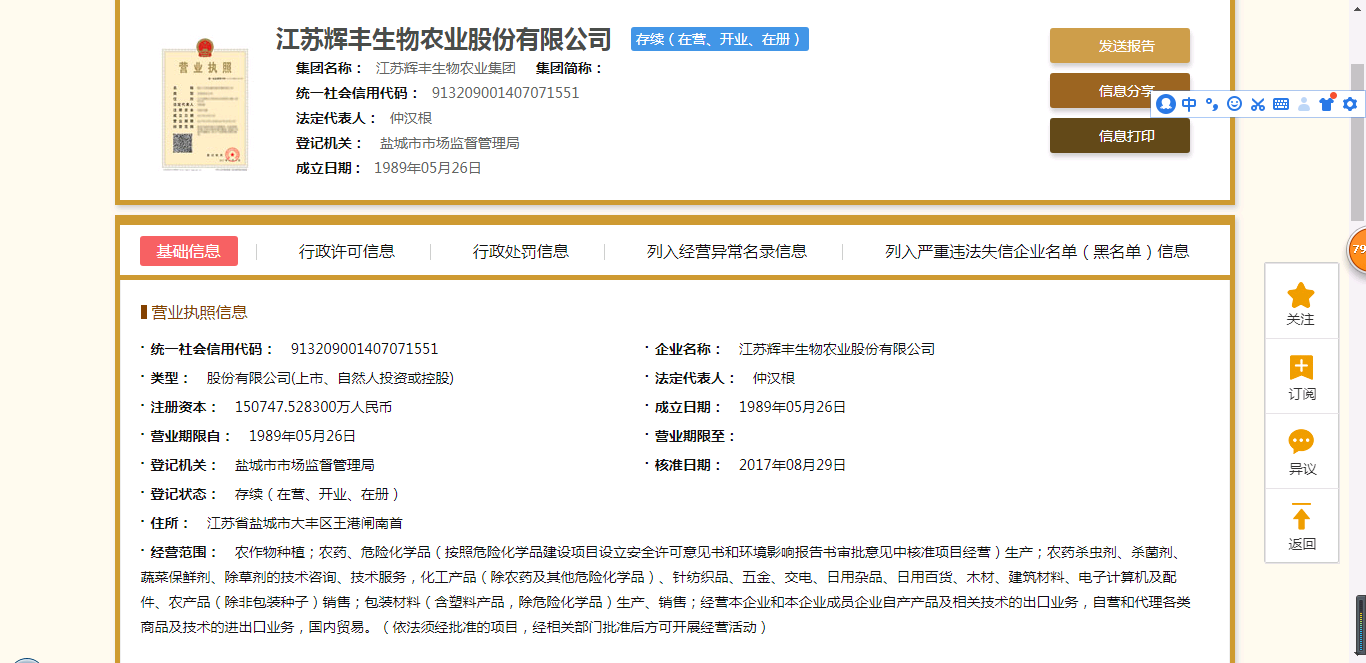
Task: Open IME settings gear icon
Action: point(1350,104)
